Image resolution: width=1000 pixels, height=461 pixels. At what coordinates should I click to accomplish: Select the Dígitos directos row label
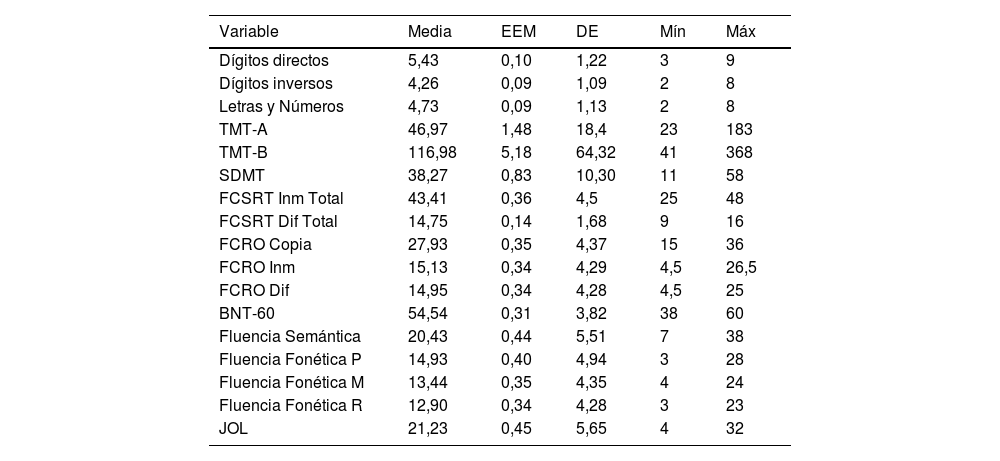pyautogui.click(x=273, y=61)
